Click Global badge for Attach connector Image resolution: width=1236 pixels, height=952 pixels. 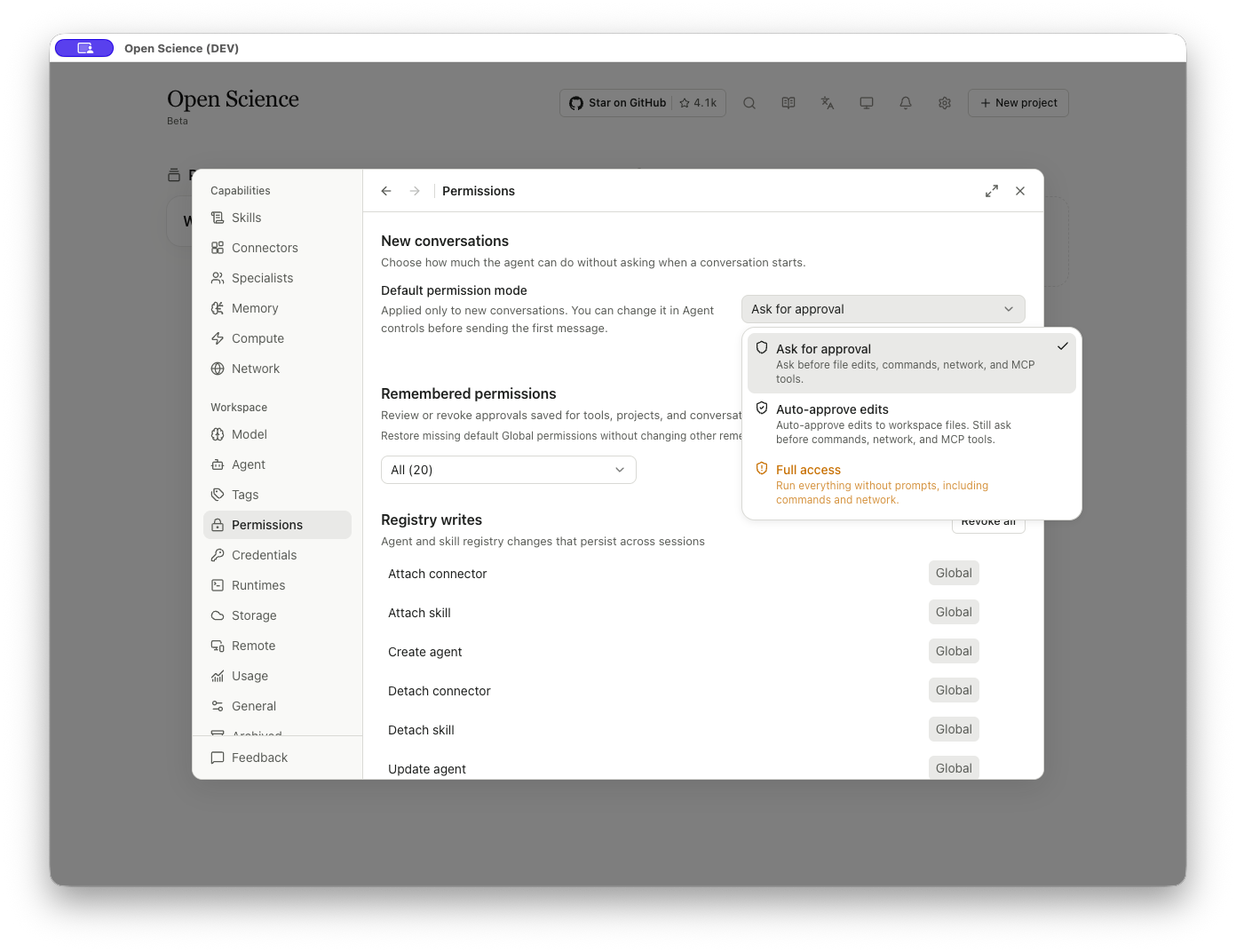pos(954,573)
